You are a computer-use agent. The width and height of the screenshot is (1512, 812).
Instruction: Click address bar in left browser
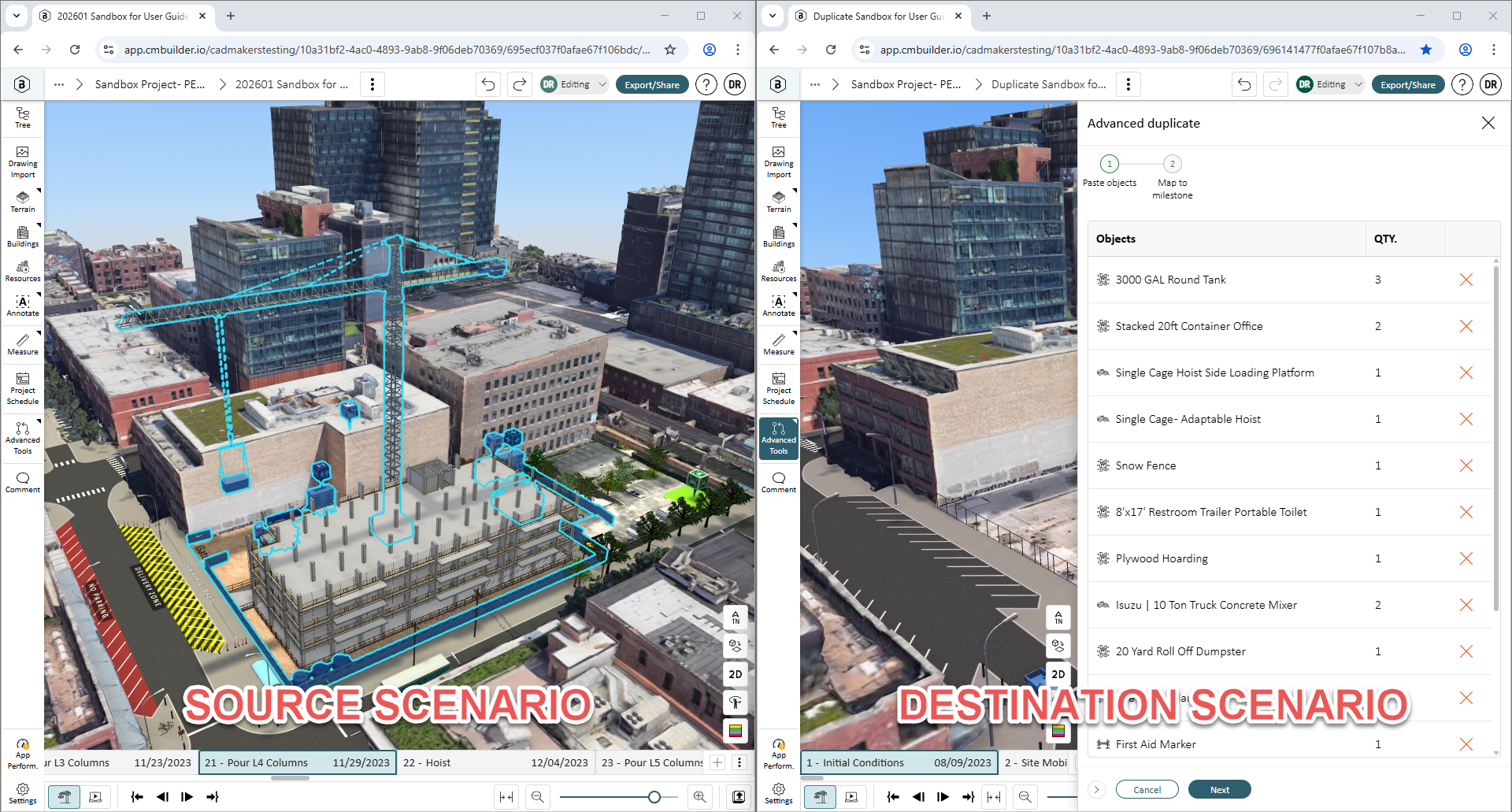387,50
